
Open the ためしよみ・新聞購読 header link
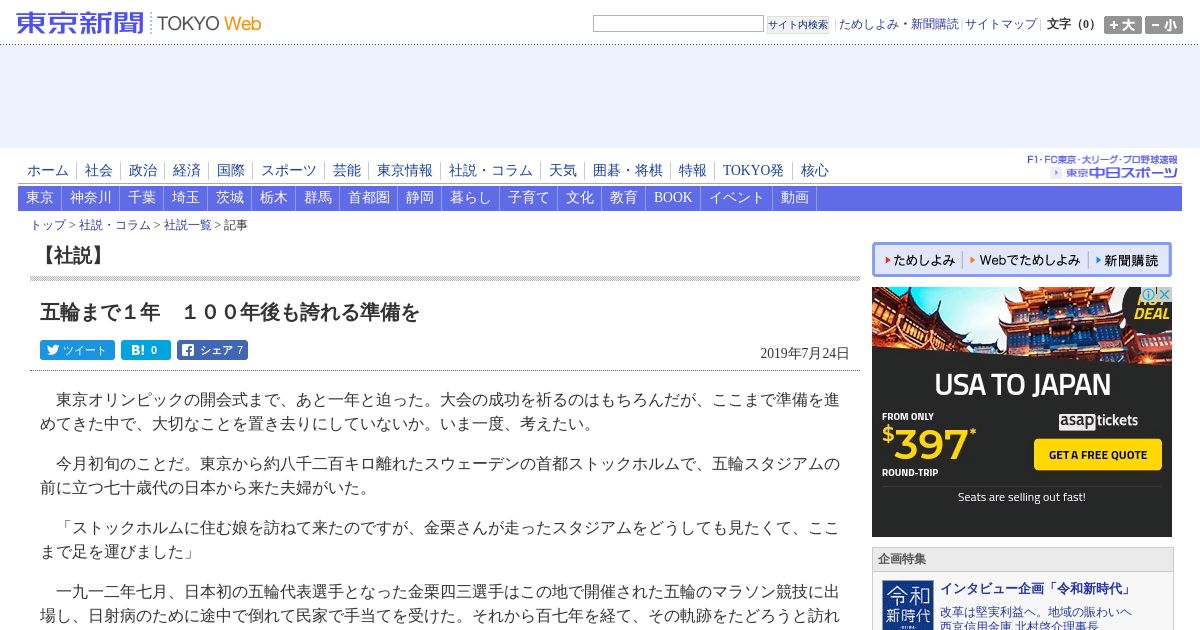(898, 24)
